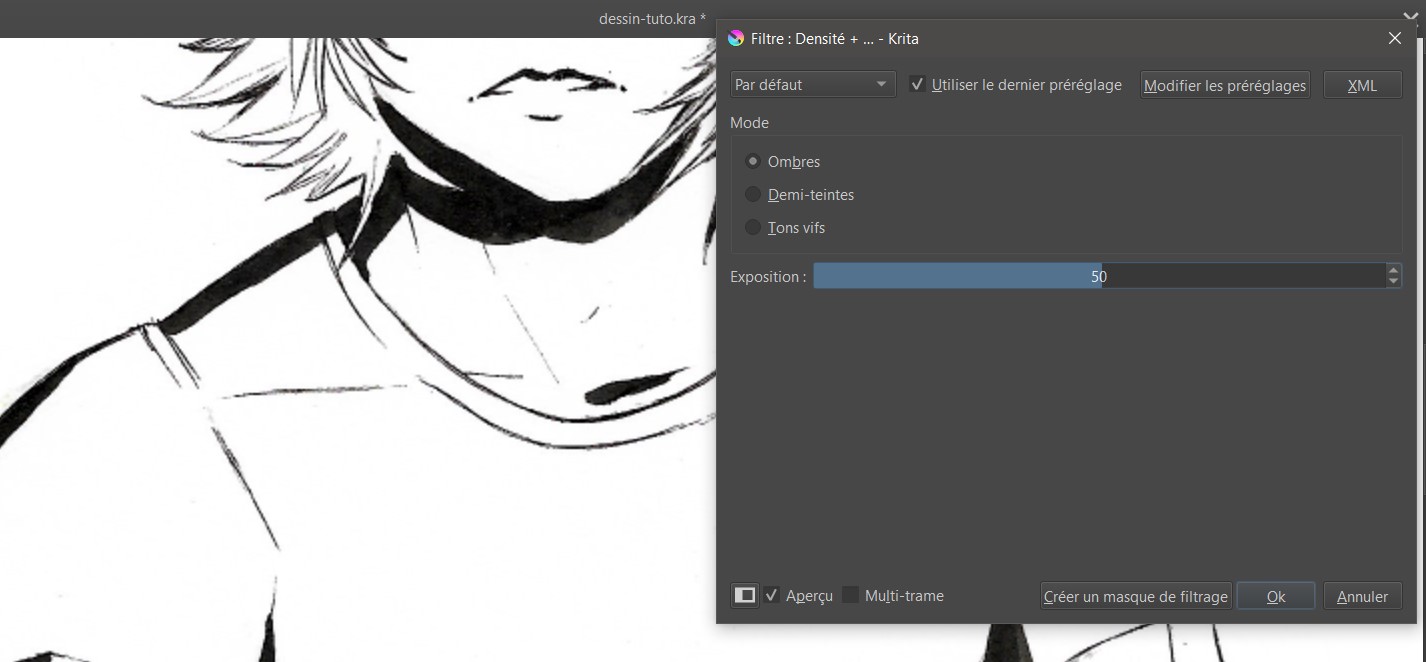Screen dimensions: 1426x662
Task: Increase Exposition with the up arrow
Action: click(1394, 270)
